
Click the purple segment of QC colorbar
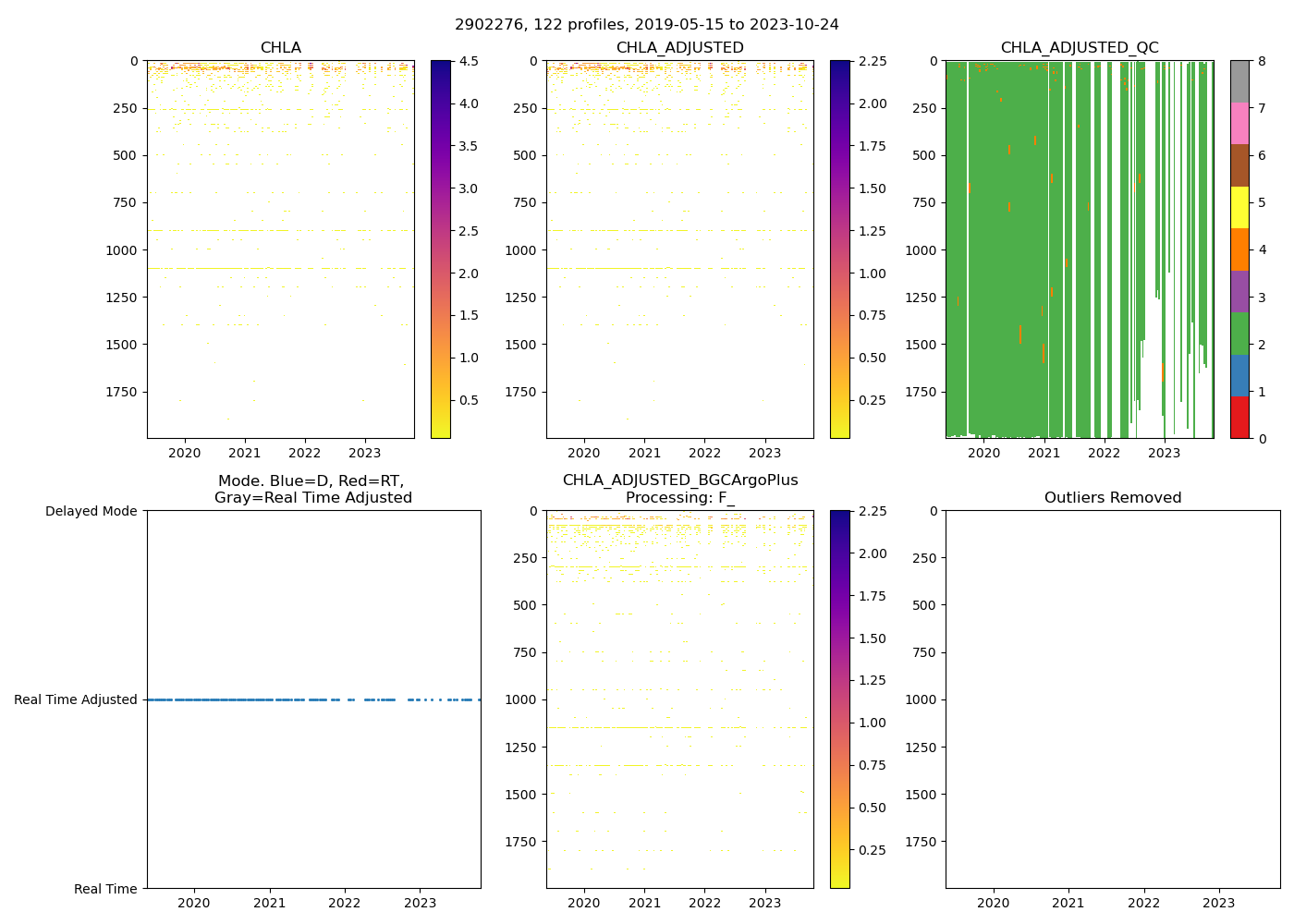point(1239,291)
